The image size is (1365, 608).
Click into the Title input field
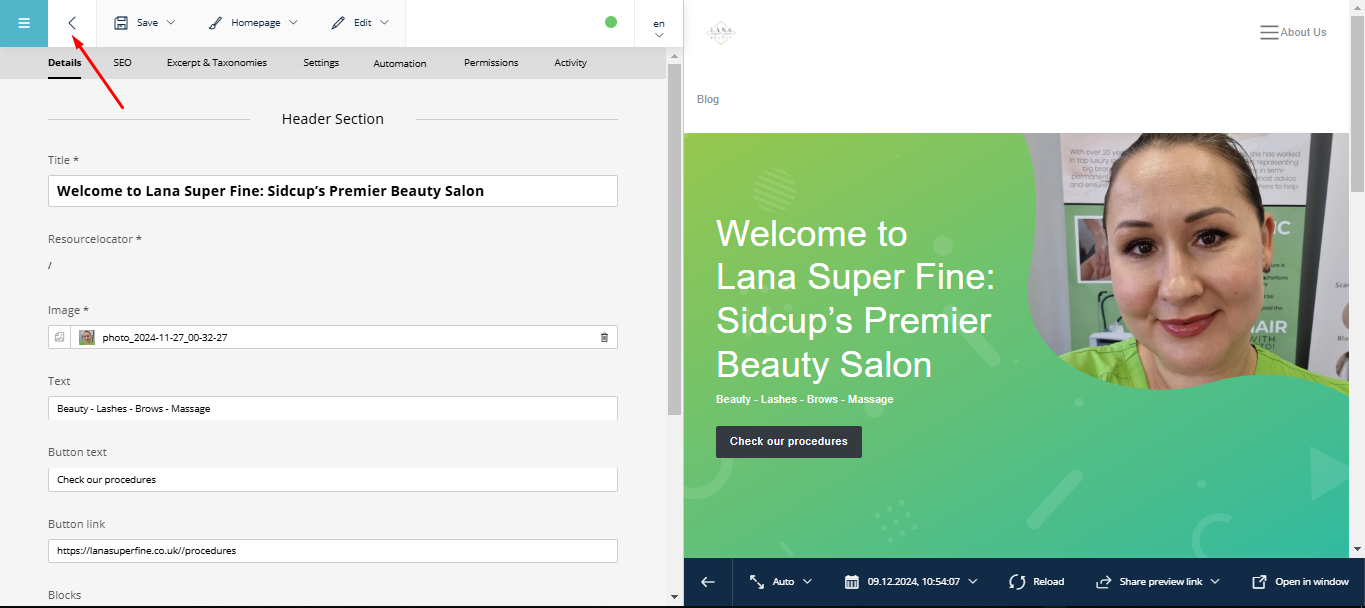click(332, 191)
